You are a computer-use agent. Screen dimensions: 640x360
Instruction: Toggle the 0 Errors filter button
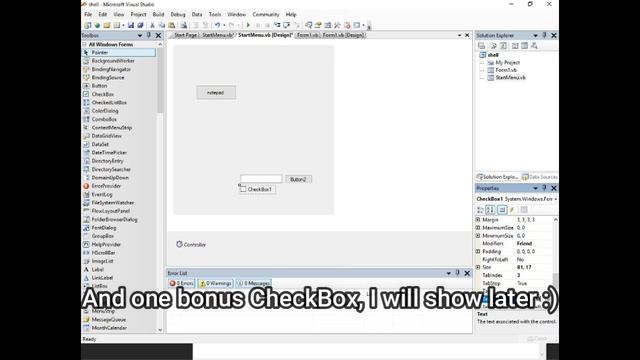pos(182,283)
